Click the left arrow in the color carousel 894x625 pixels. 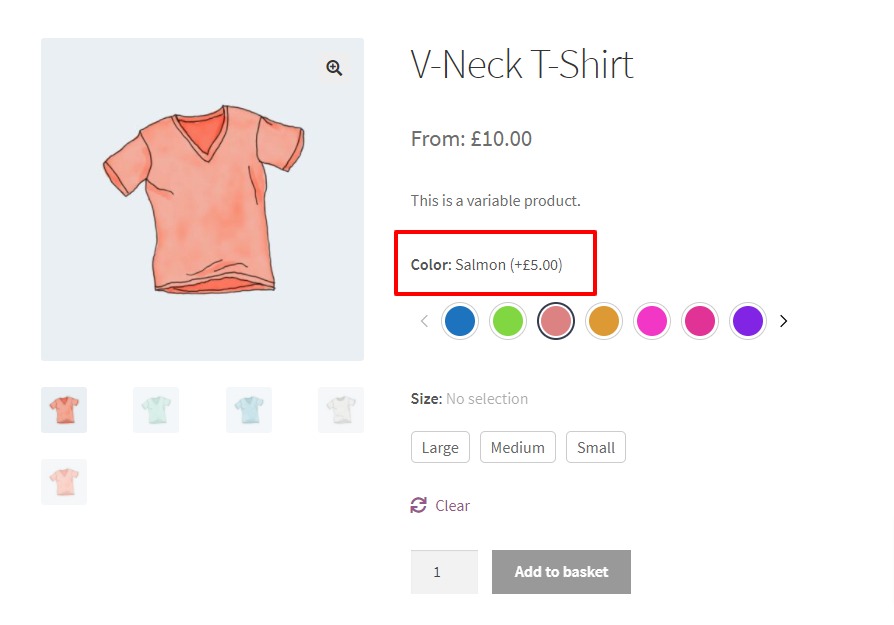(424, 320)
